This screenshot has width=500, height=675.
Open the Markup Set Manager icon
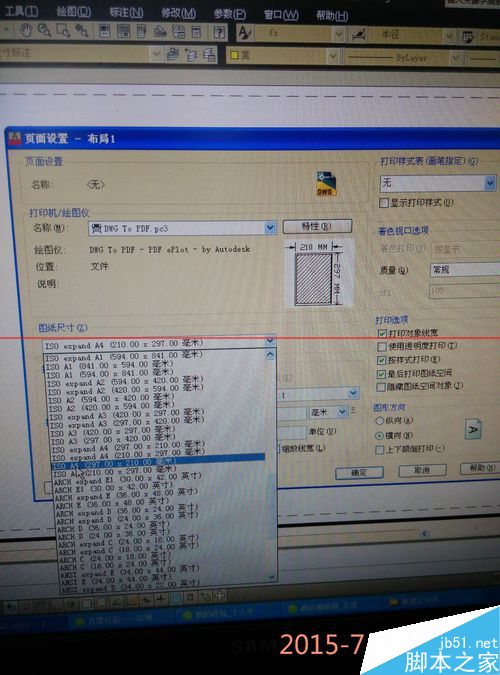[x=178, y=32]
